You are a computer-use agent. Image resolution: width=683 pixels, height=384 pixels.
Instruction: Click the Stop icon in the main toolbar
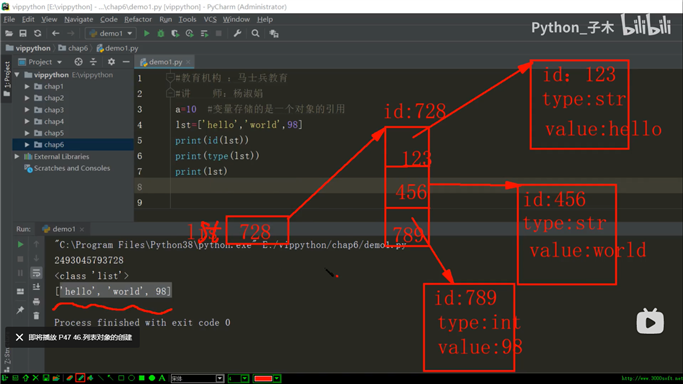pos(219,34)
